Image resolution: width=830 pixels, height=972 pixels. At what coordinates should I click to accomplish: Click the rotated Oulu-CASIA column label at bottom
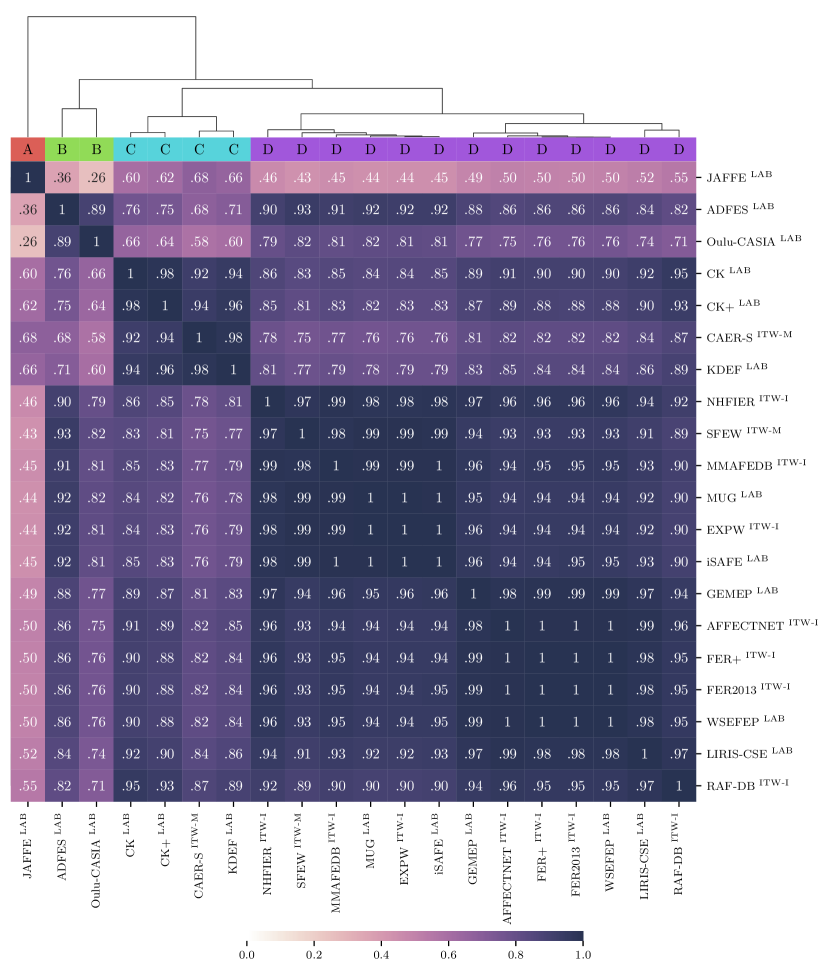(x=94, y=861)
